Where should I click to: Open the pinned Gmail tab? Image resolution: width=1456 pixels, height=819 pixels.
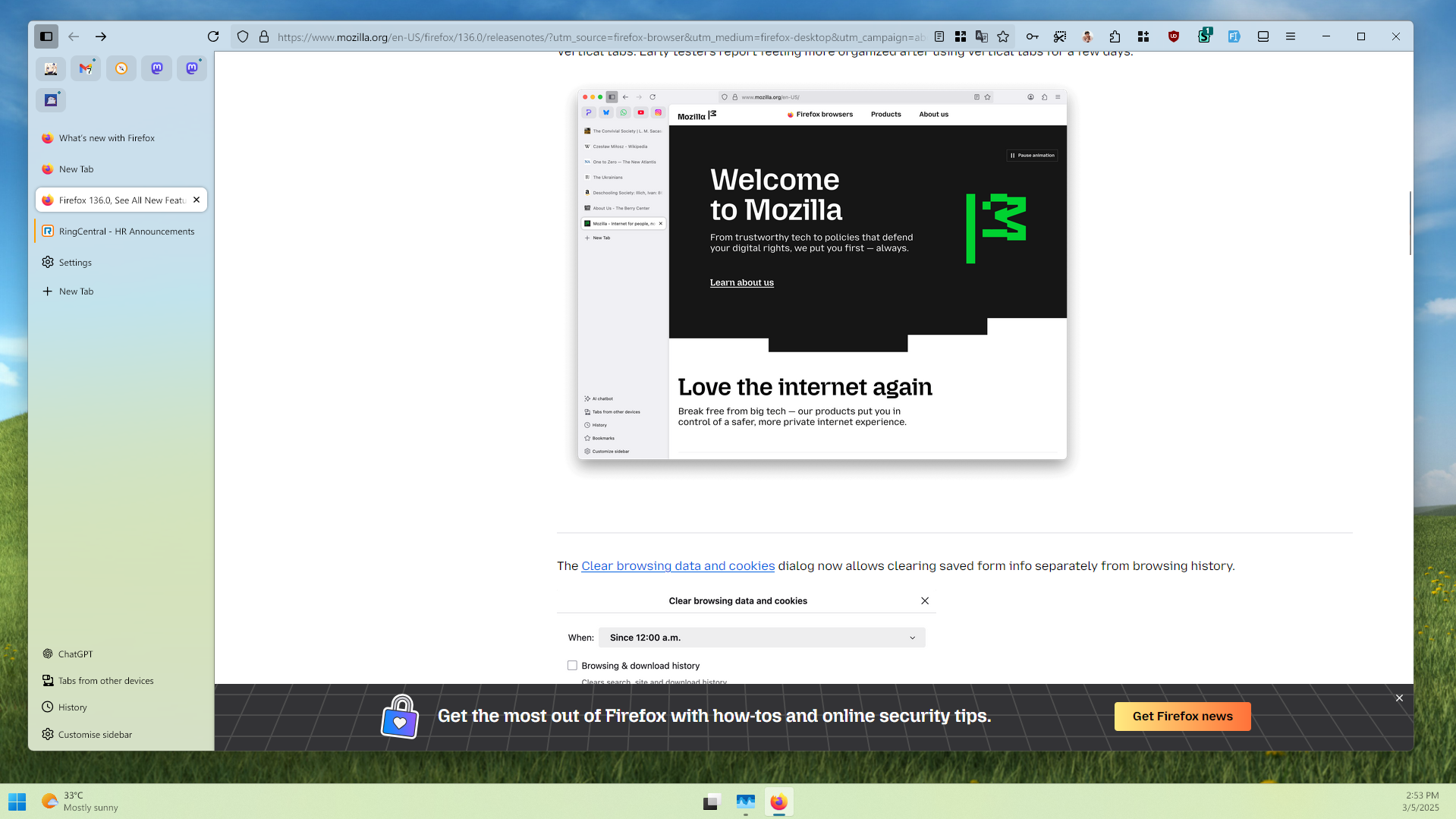86,68
